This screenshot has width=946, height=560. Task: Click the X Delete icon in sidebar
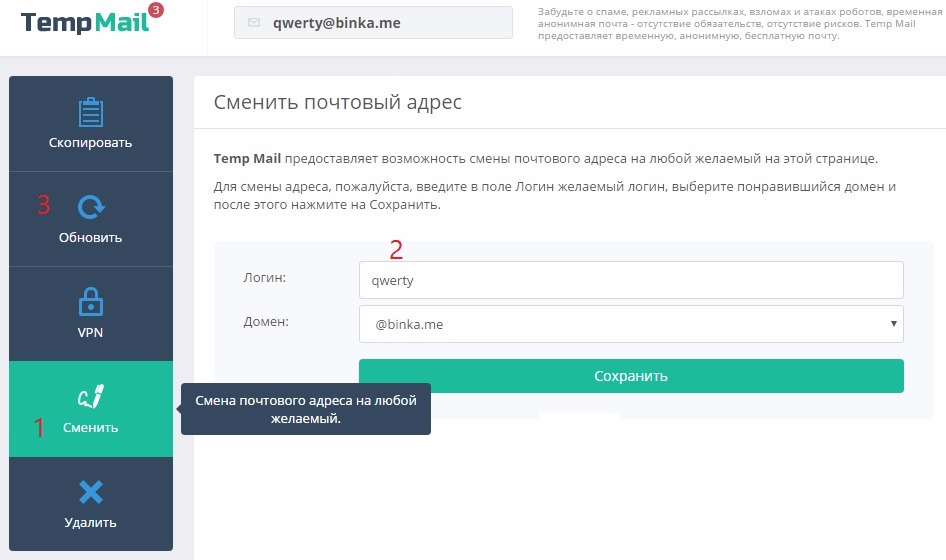pyautogui.click(x=91, y=492)
